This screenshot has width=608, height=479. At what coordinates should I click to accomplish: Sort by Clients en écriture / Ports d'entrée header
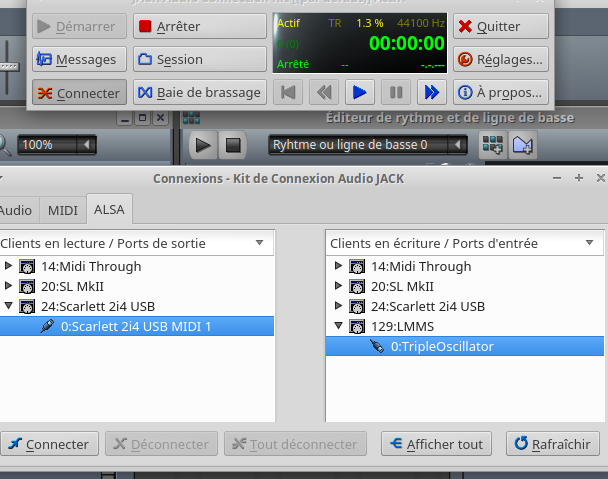tap(465, 243)
